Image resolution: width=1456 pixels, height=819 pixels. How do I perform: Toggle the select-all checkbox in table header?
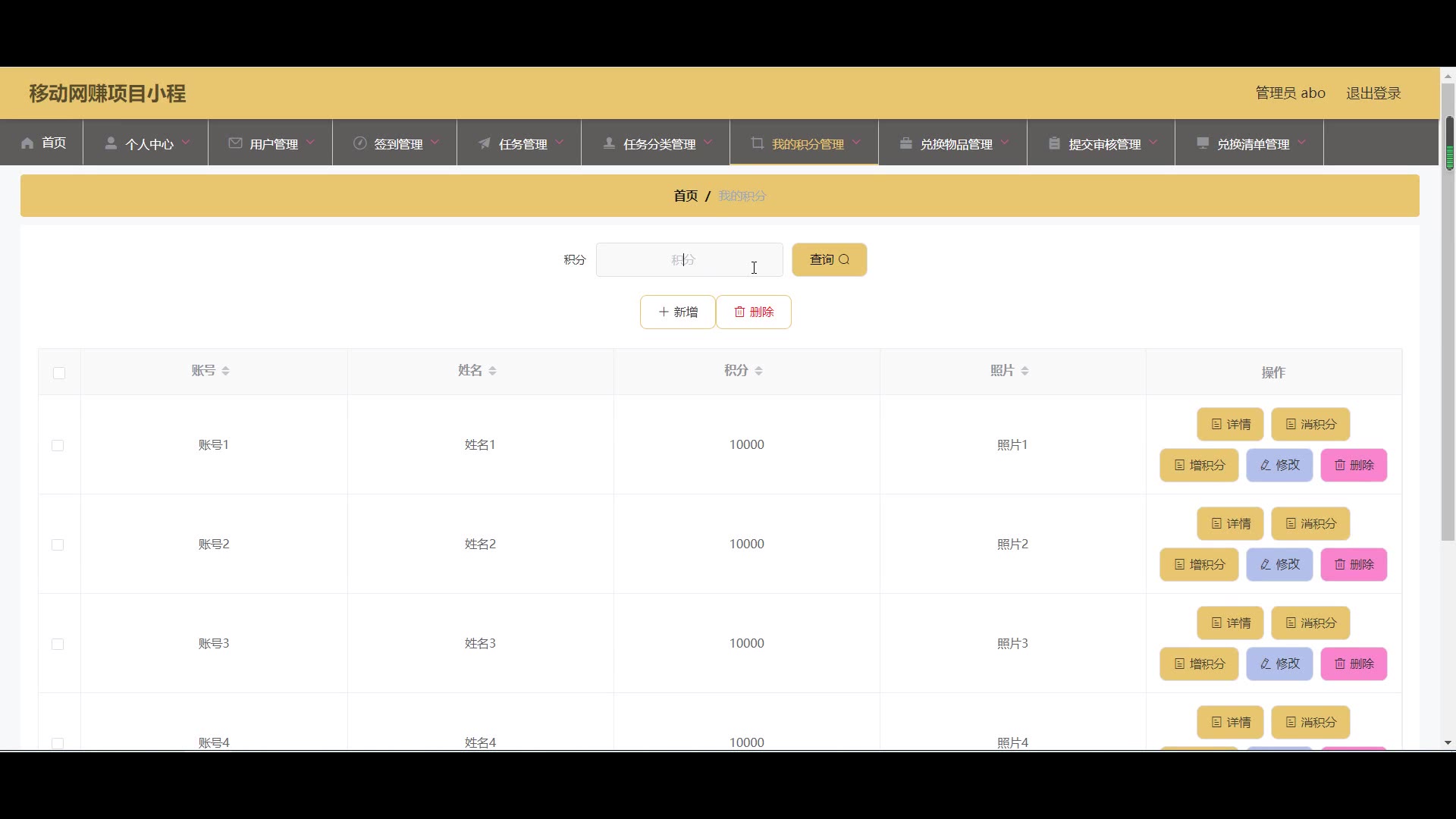(59, 372)
